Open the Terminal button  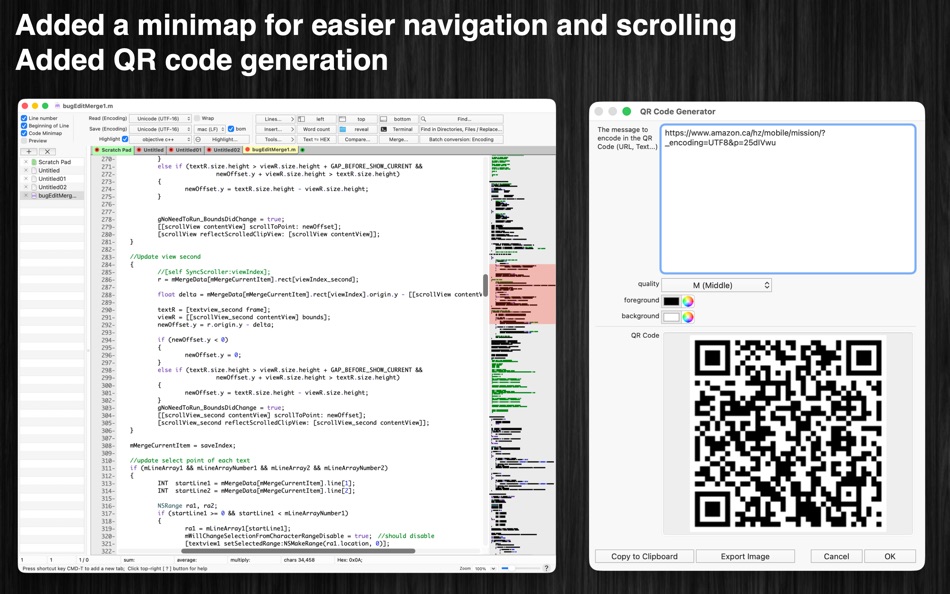[398, 129]
